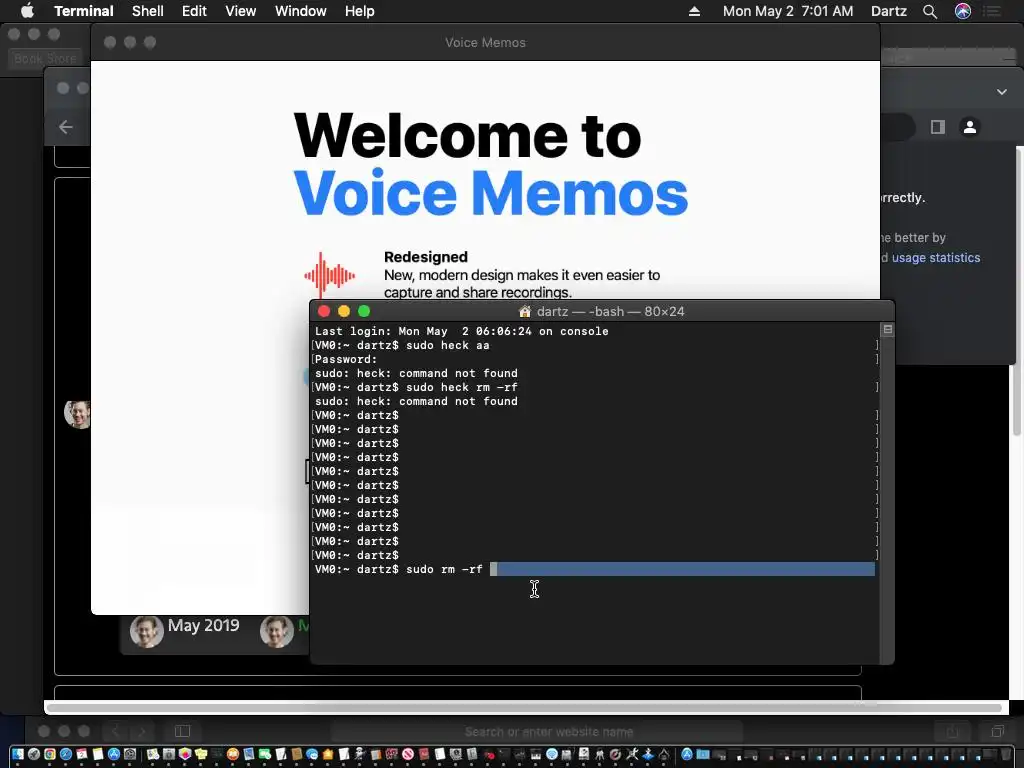This screenshot has width=1024, height=768.
Task: Click the 'sudo heck rm -rf' command line
Action: [x=416, y=387]
